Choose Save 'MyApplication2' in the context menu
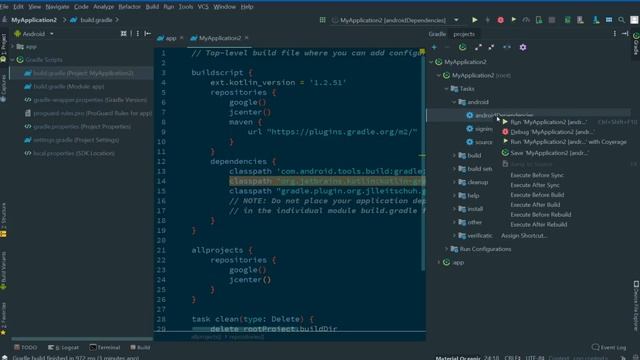640x360 pixels. (x=549, y=153)
